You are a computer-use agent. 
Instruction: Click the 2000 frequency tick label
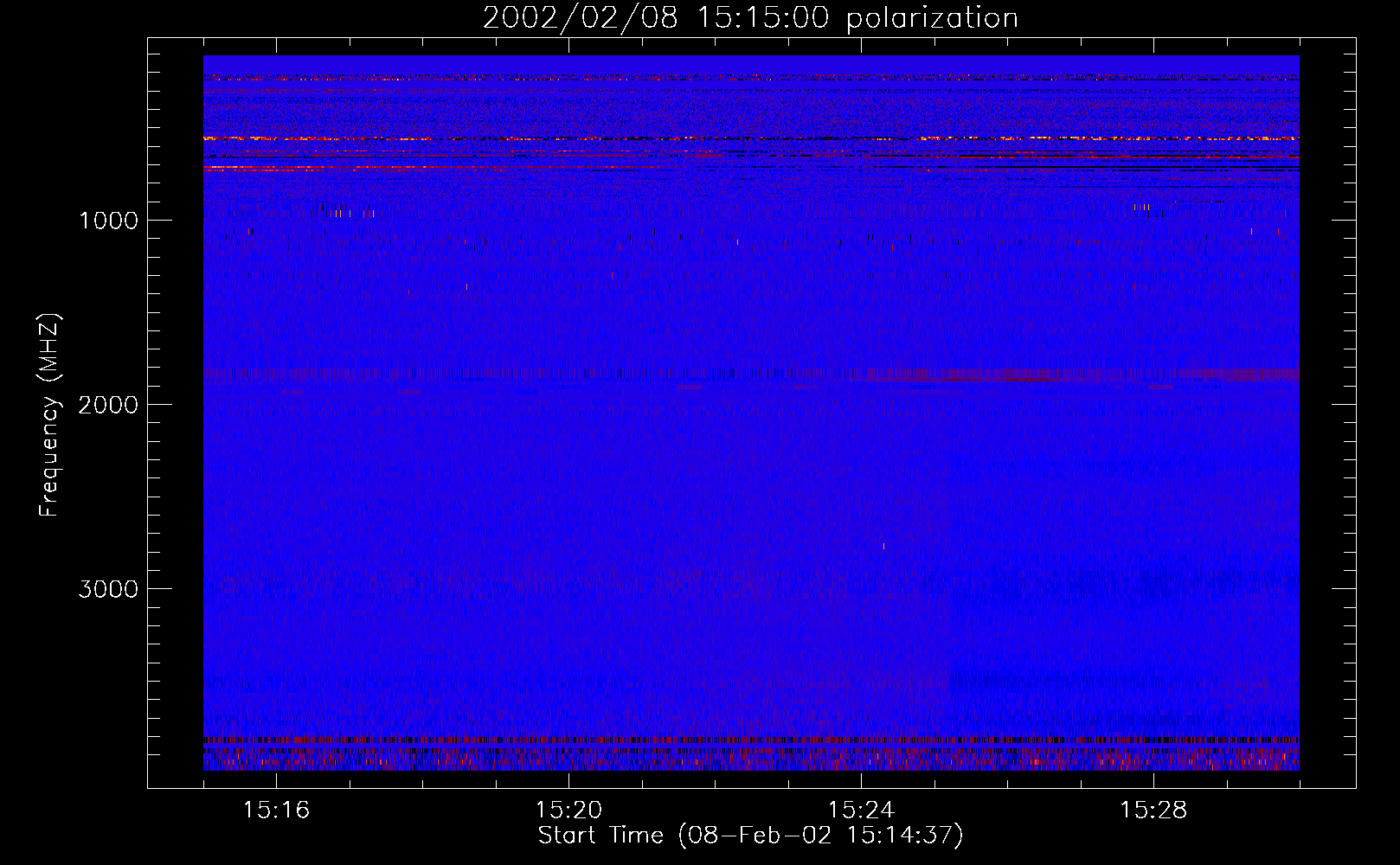pos(109,405)
